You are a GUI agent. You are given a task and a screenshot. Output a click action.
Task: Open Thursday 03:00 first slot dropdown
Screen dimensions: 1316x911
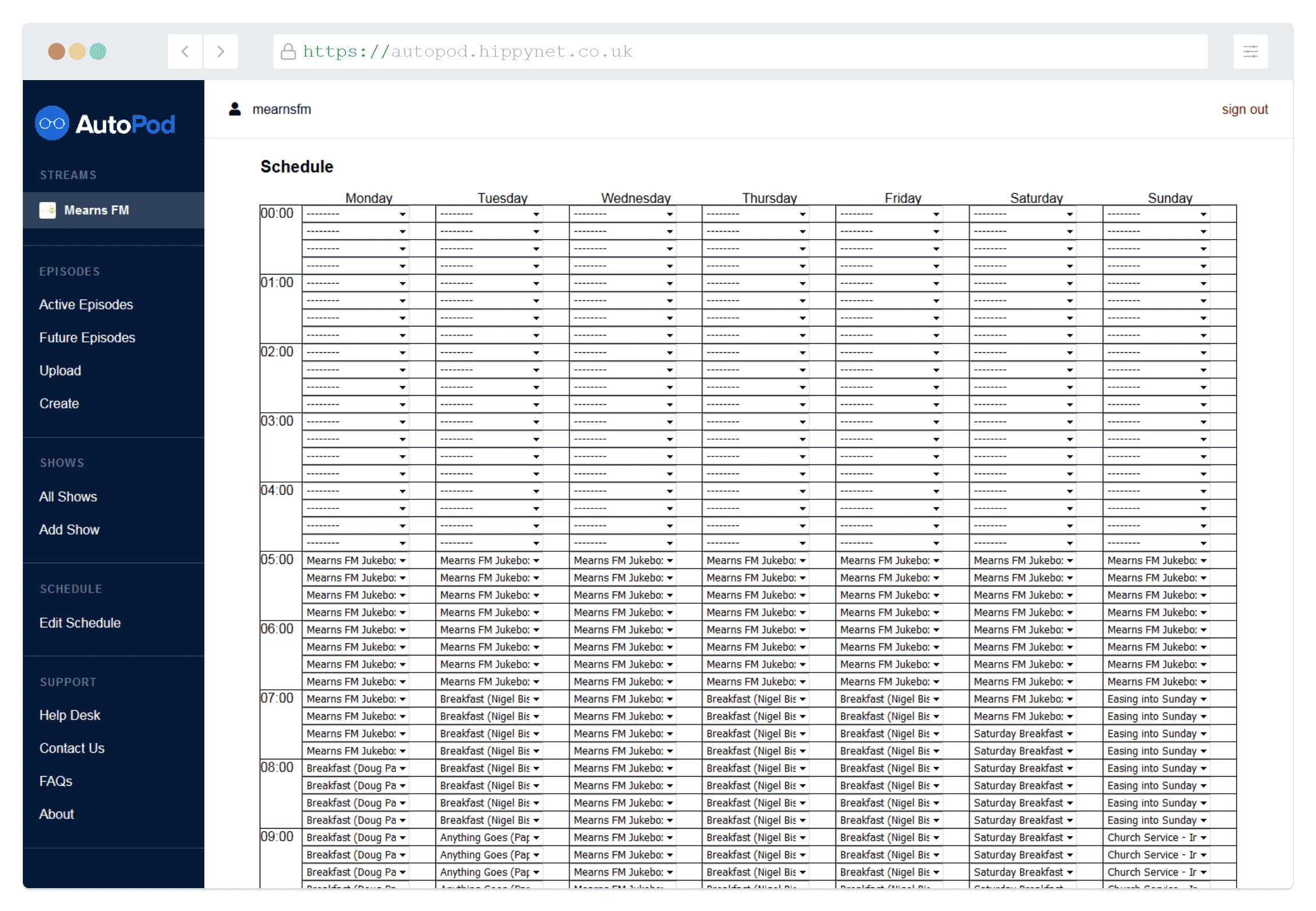756,421
